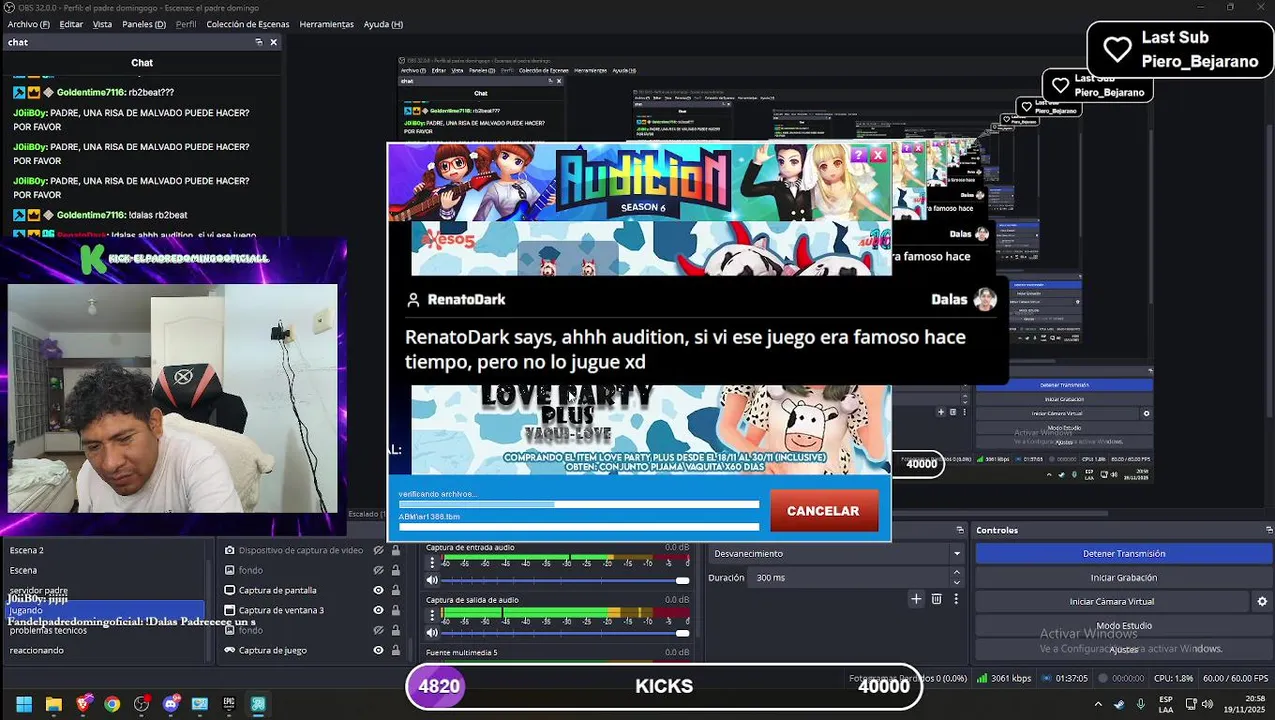The width and height of the screenshot is (1275, 720).
Task: Hide the Captura de pantalla source
Action: pyautogui.click(x=378, y=590)
